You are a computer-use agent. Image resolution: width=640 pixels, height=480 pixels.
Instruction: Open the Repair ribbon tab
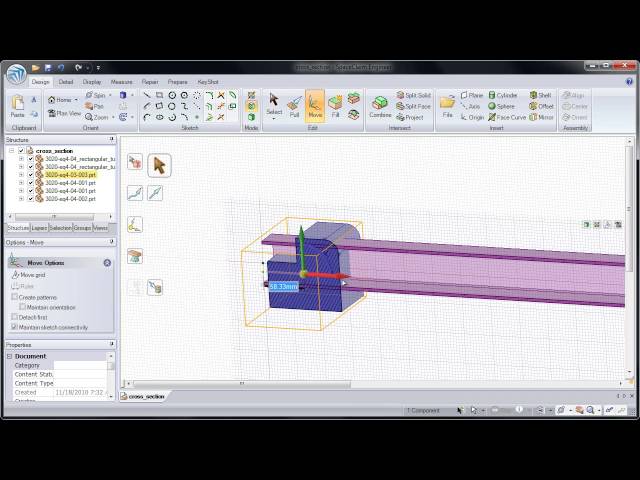(150, 82)
